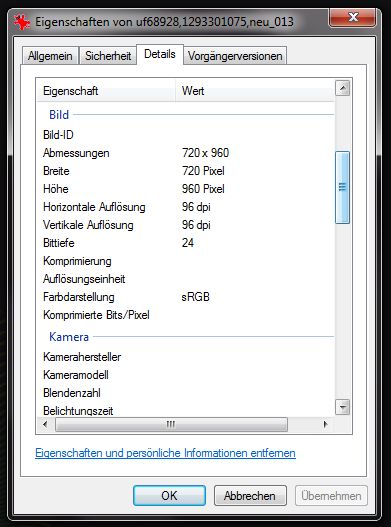
Task: Click the vertical scrollbar down arrow
Action: click(343, 407)
